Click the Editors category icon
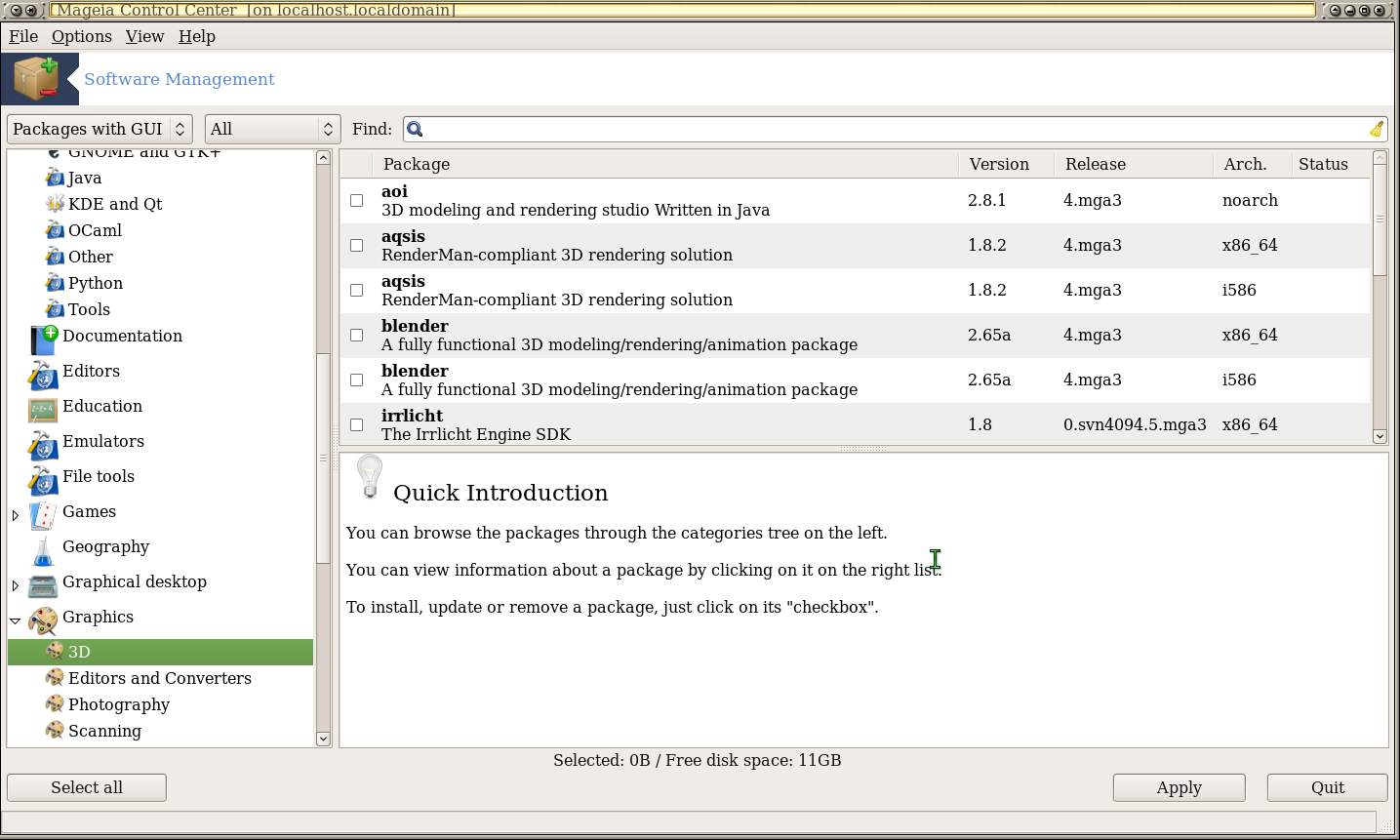1400x840 pixels. click(x=43, y=375)
